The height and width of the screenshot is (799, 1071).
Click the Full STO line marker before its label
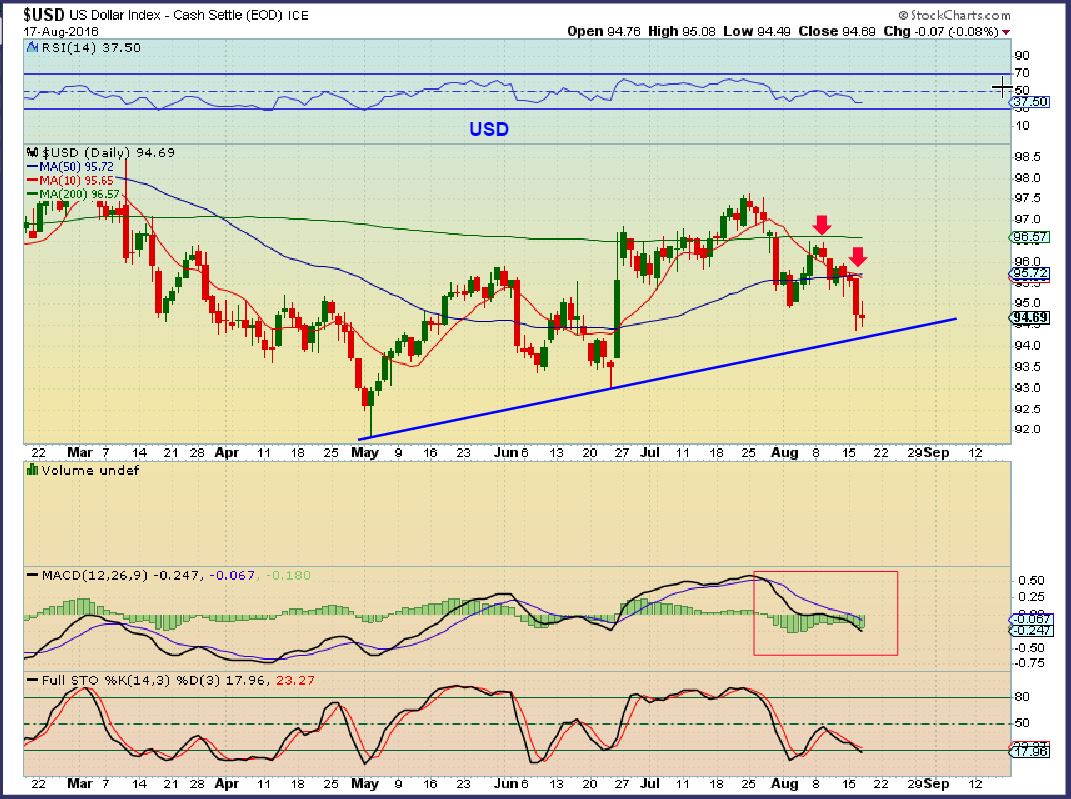[x=31, y=682]
